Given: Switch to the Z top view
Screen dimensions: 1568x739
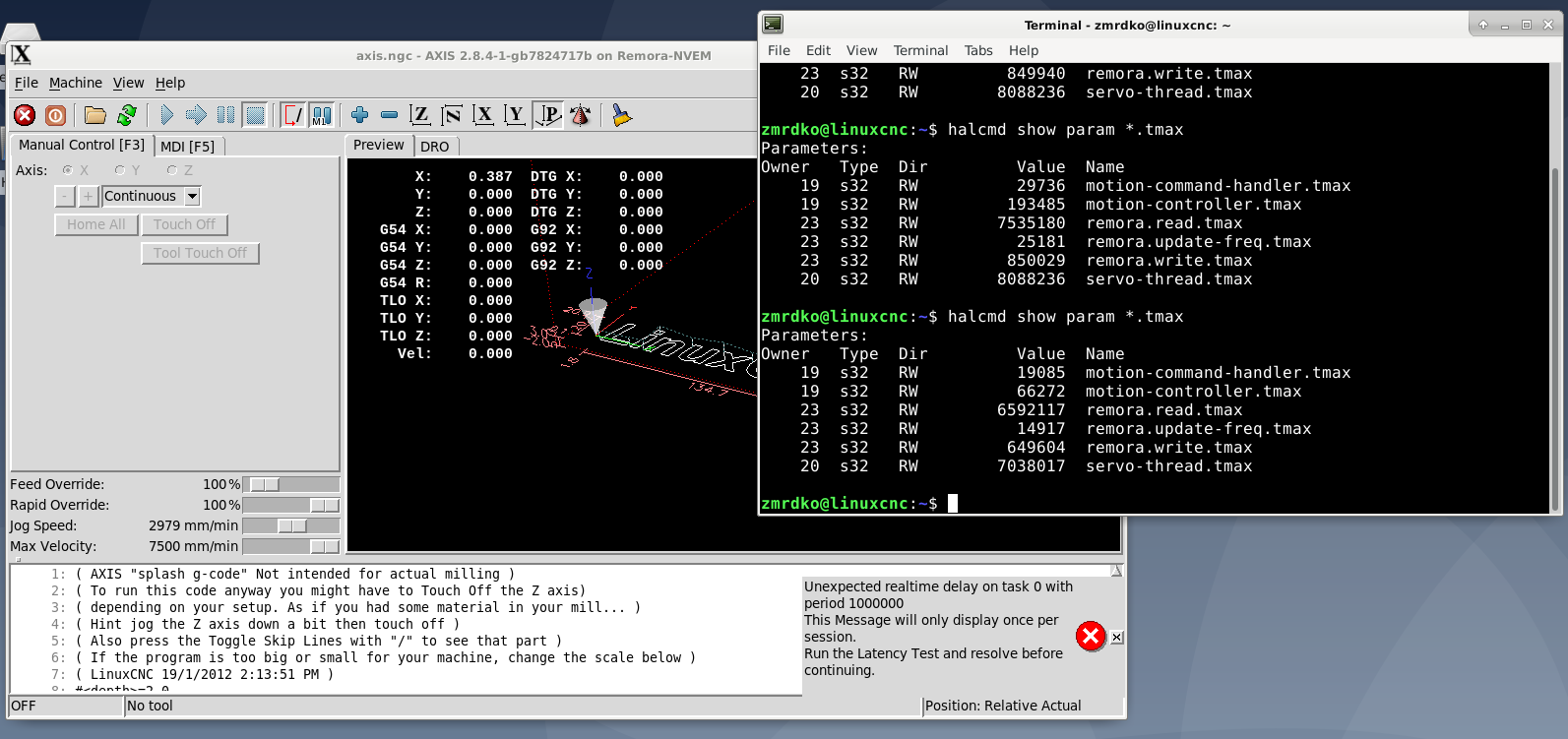Looking at the screenshot, I should coord(420,115).
